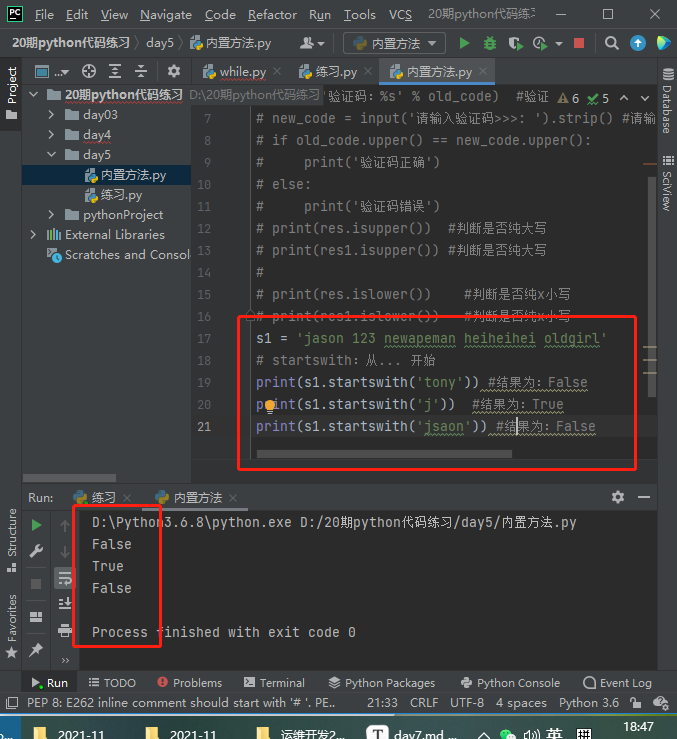Click the blue update arrow icon
The width and height of the screenshot is (677, 739).
pos(637,43)
